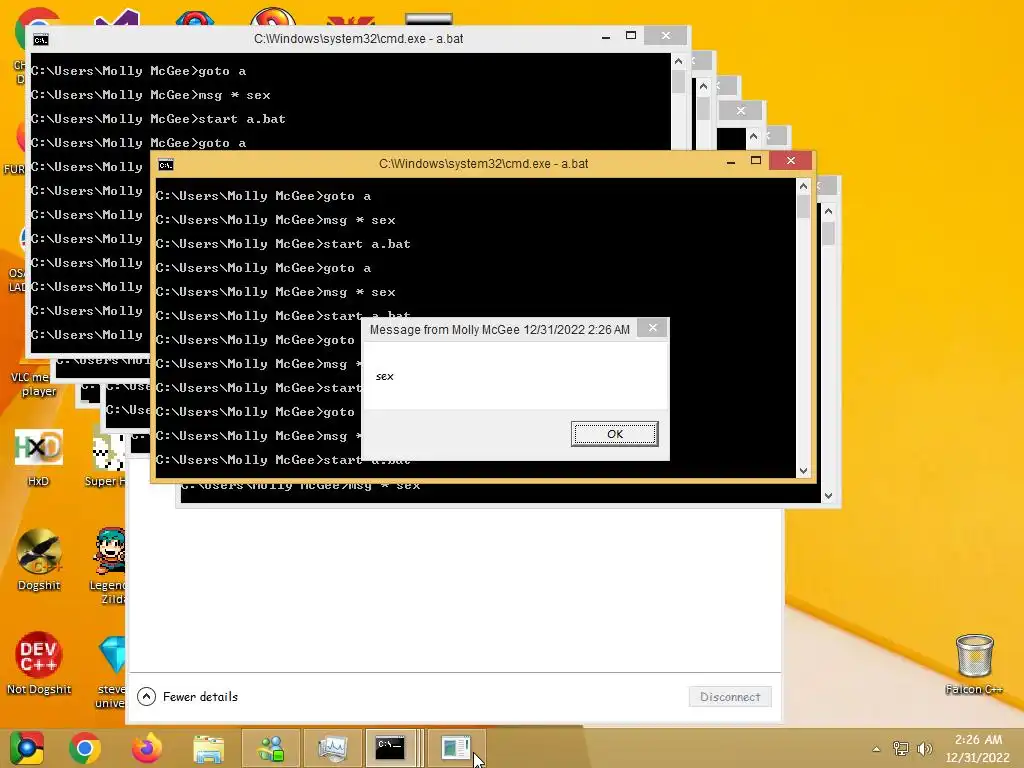Minimize the back-left cmd.exe window
The image size is (1024, 768).
[x=606, y=37]
